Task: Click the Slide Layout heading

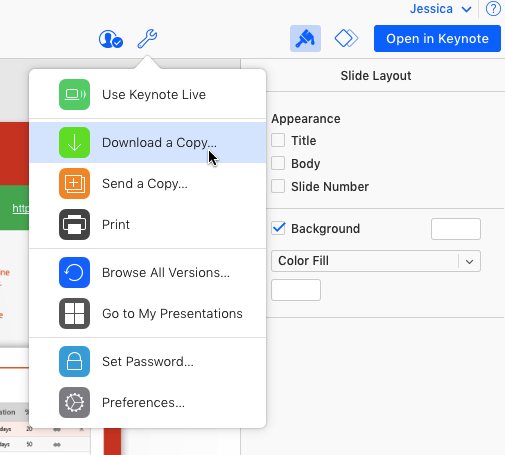Action: 376,76
